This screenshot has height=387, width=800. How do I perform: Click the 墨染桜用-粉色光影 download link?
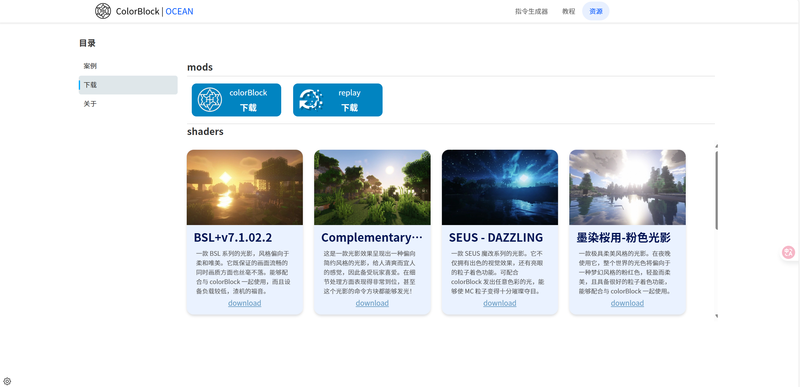(627, 303)
